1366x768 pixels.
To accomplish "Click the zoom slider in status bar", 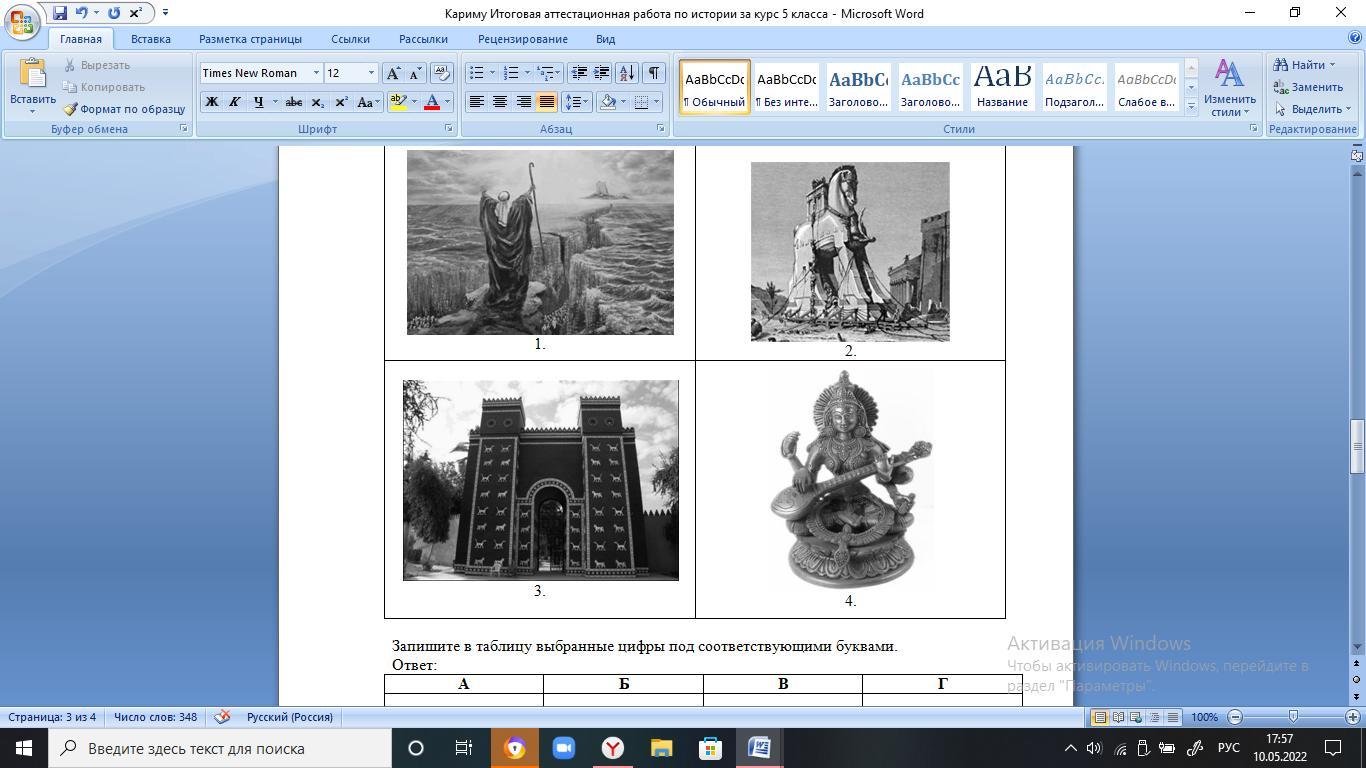I will pos(1293,717).
